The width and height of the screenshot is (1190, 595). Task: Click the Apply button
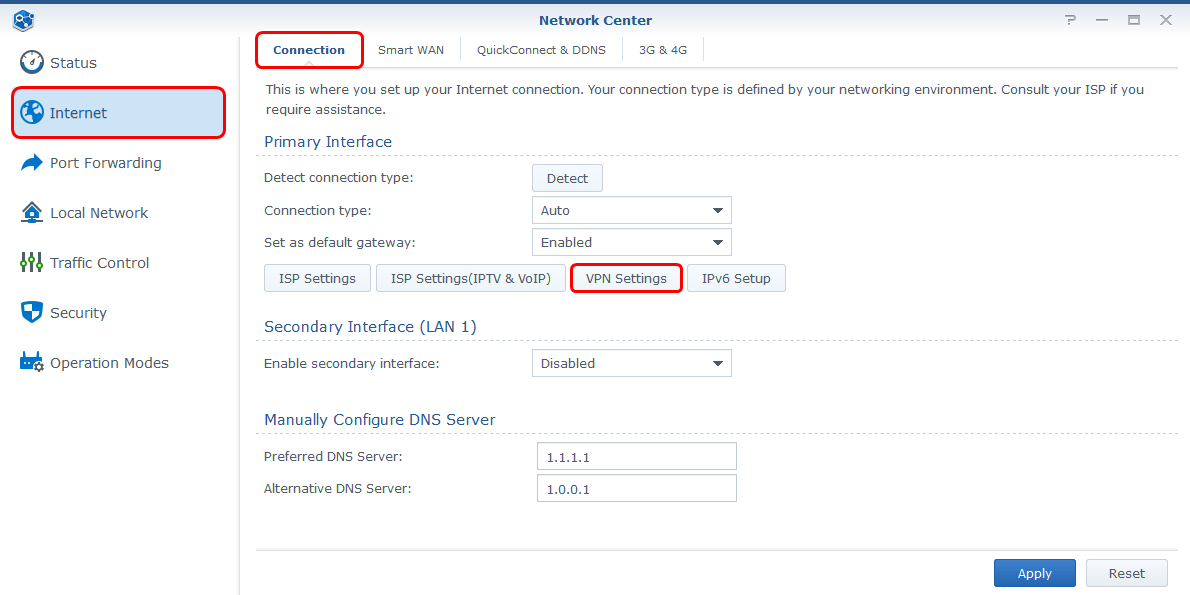pyautogui.click(x=1034, y=572)
